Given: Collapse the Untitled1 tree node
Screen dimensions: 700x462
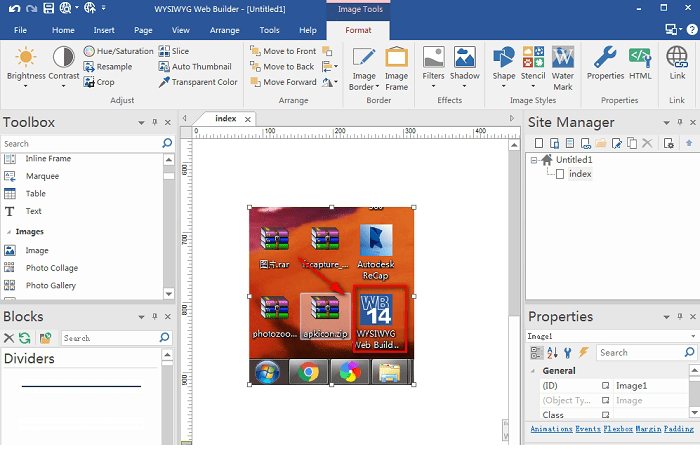Looking at the screenshot, I should (534, 160).
